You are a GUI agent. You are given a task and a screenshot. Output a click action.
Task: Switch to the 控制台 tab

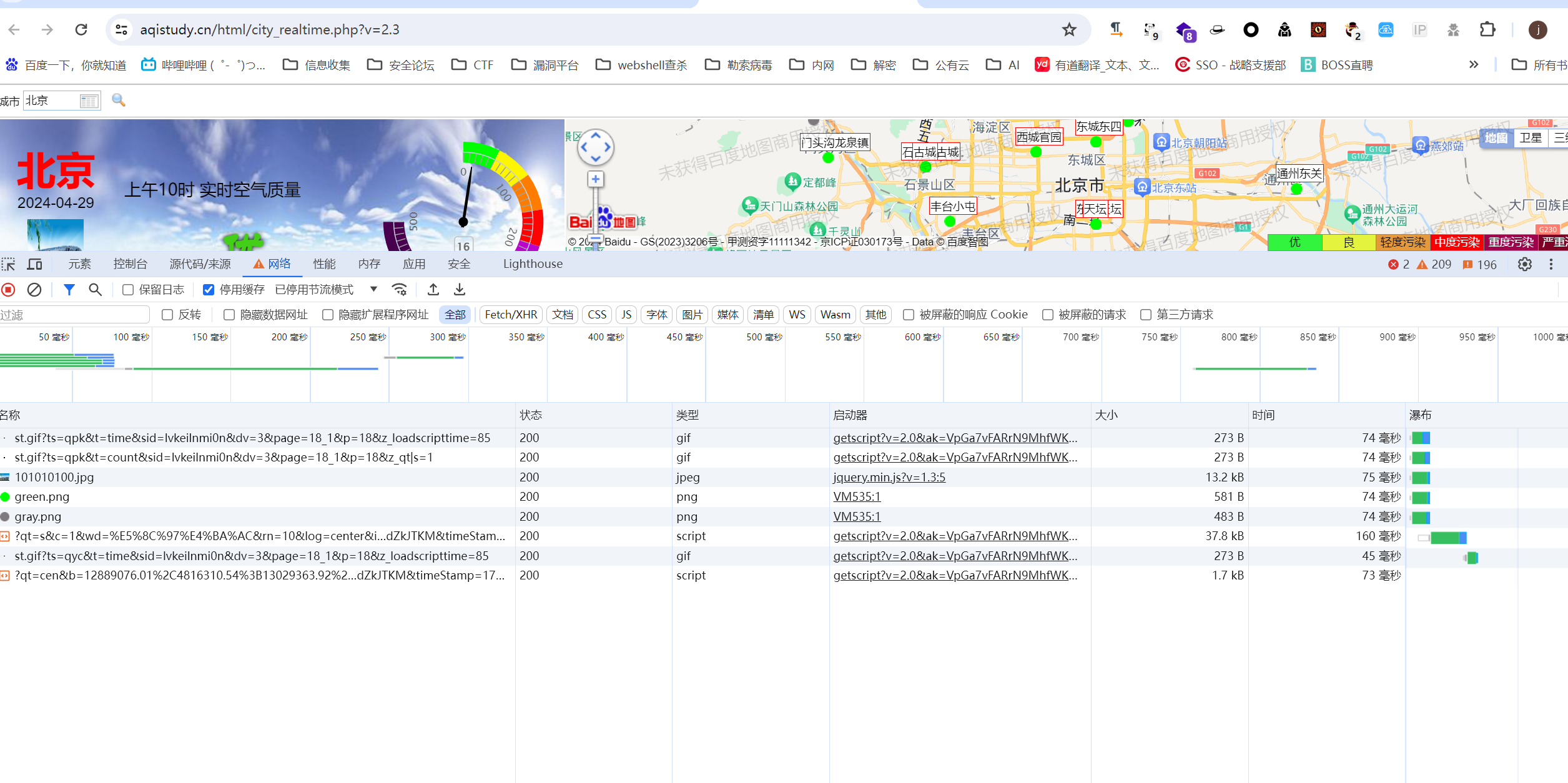(130, 264)
